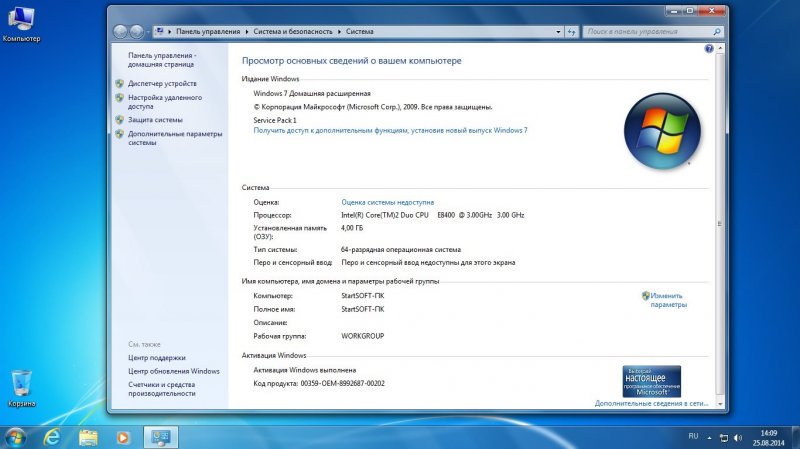
Task: Click Изменить параметры link
Action: point(668,300)
